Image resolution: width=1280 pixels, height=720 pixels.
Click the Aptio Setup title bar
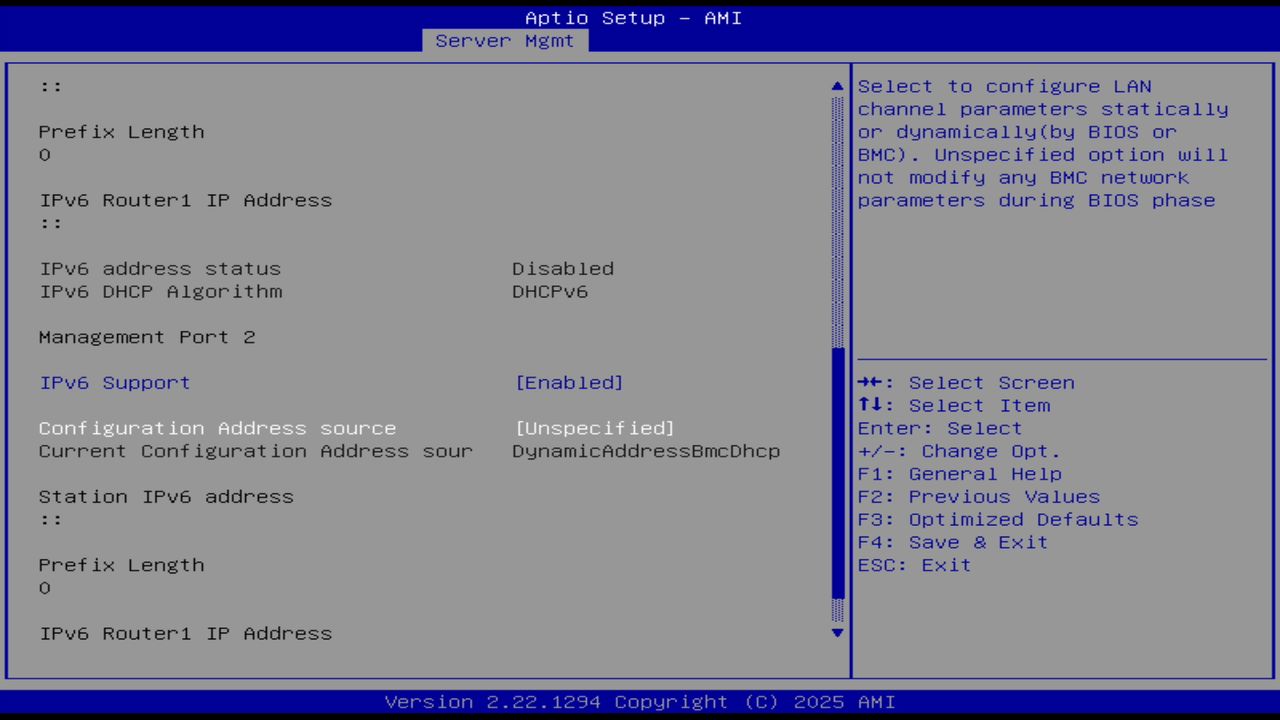(633, 17)
